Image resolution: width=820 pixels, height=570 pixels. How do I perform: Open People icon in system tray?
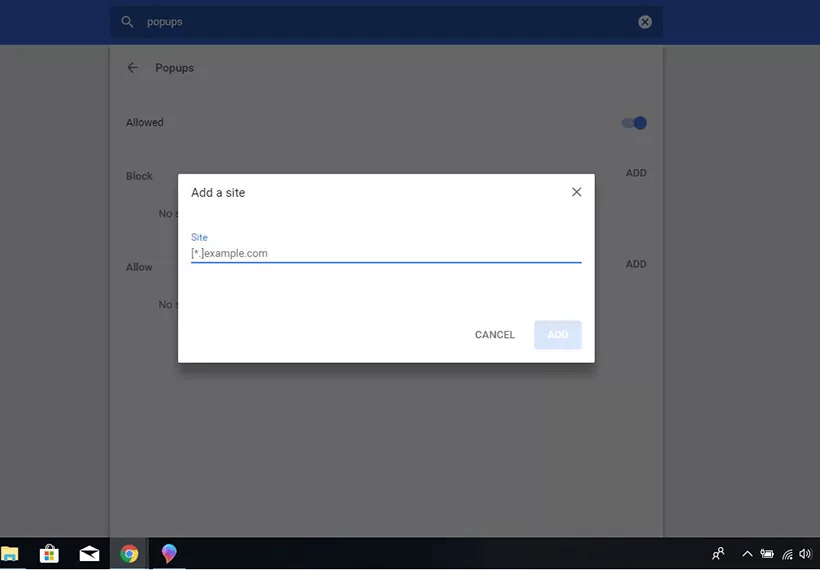(719, 553)
